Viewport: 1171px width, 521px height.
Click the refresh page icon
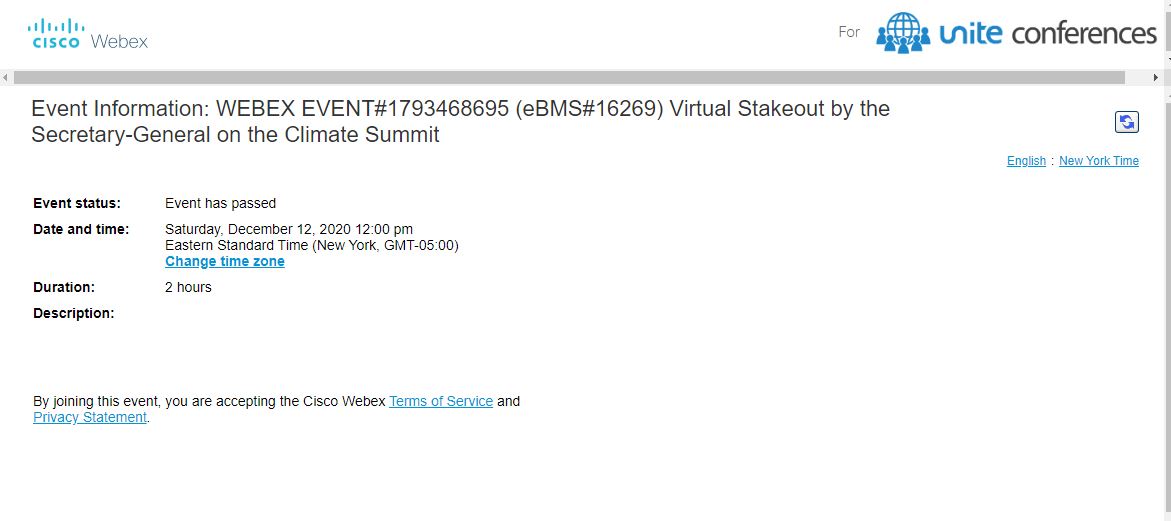coord(1126,122)
